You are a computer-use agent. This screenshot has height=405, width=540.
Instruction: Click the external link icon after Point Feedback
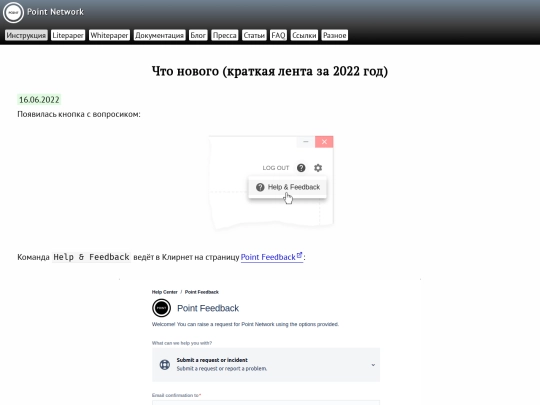coord(299,255)
